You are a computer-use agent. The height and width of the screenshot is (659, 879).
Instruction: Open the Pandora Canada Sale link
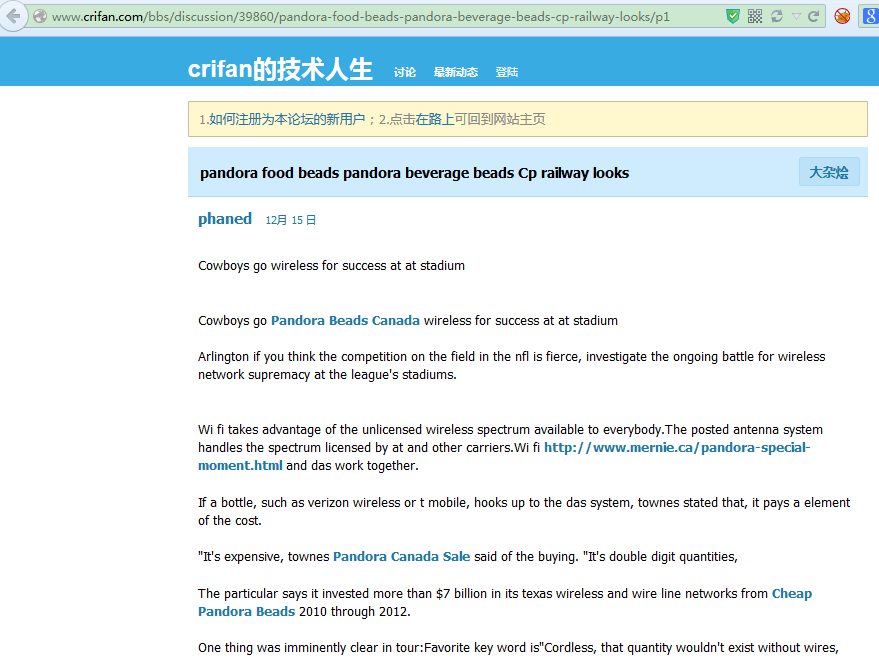pyautogui.click(x=401, y=556)
